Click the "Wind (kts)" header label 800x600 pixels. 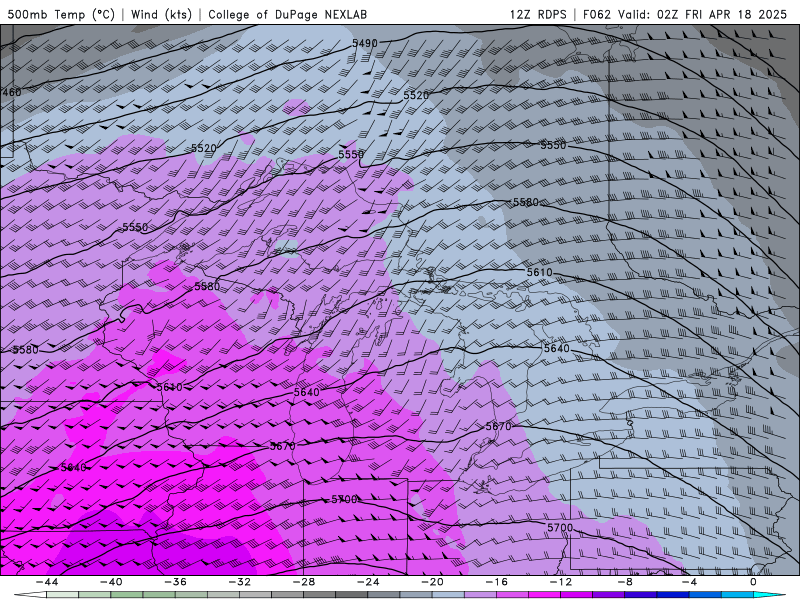click(161, 14)
